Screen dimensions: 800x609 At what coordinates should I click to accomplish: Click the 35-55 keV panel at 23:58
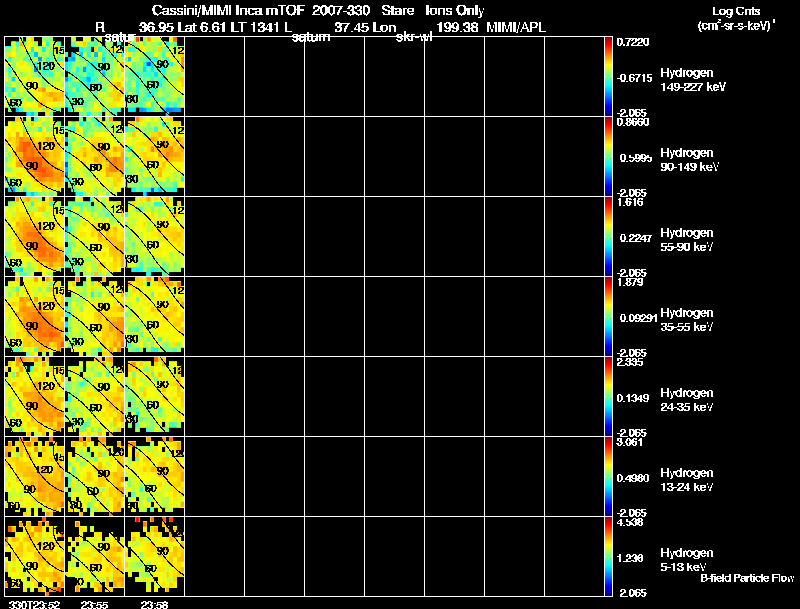[155, 316]
